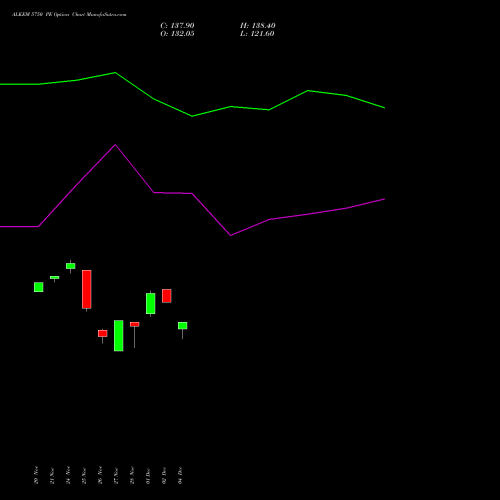Select the low value L: 121.60
Screen dimensions: 500x500
click(x=257, y=34)
